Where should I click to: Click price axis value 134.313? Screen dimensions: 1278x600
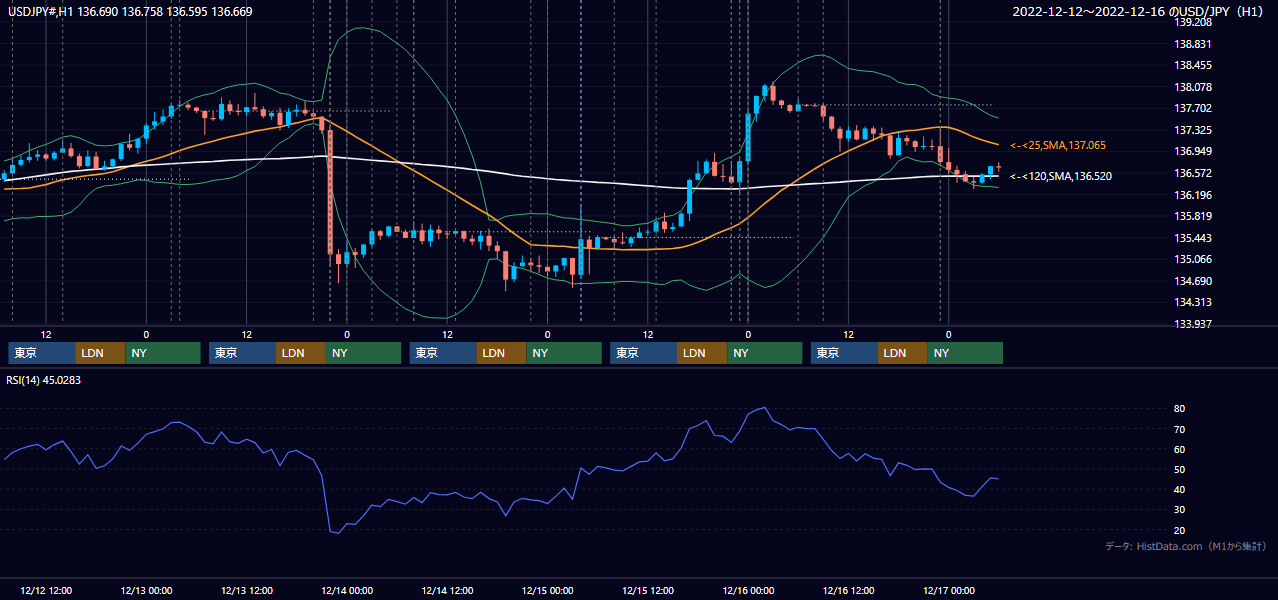[x=1191, y=302]
